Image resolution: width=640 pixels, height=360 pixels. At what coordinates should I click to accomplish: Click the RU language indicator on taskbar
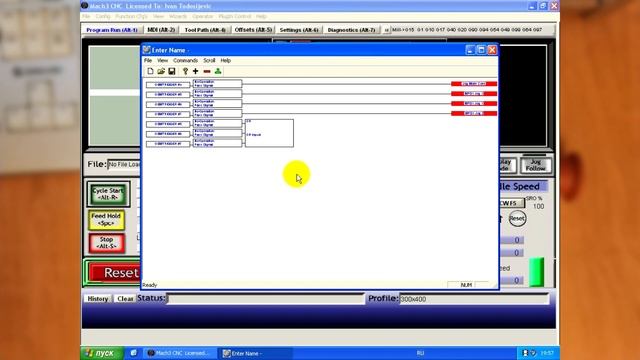coord(420,353)
